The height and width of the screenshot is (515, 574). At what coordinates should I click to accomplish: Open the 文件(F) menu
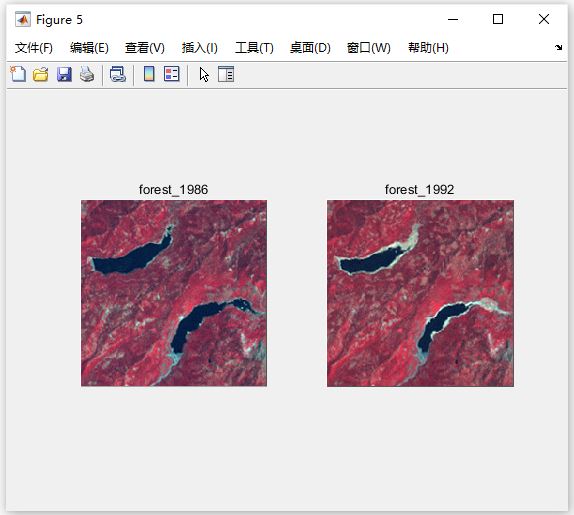pos(34,48)
